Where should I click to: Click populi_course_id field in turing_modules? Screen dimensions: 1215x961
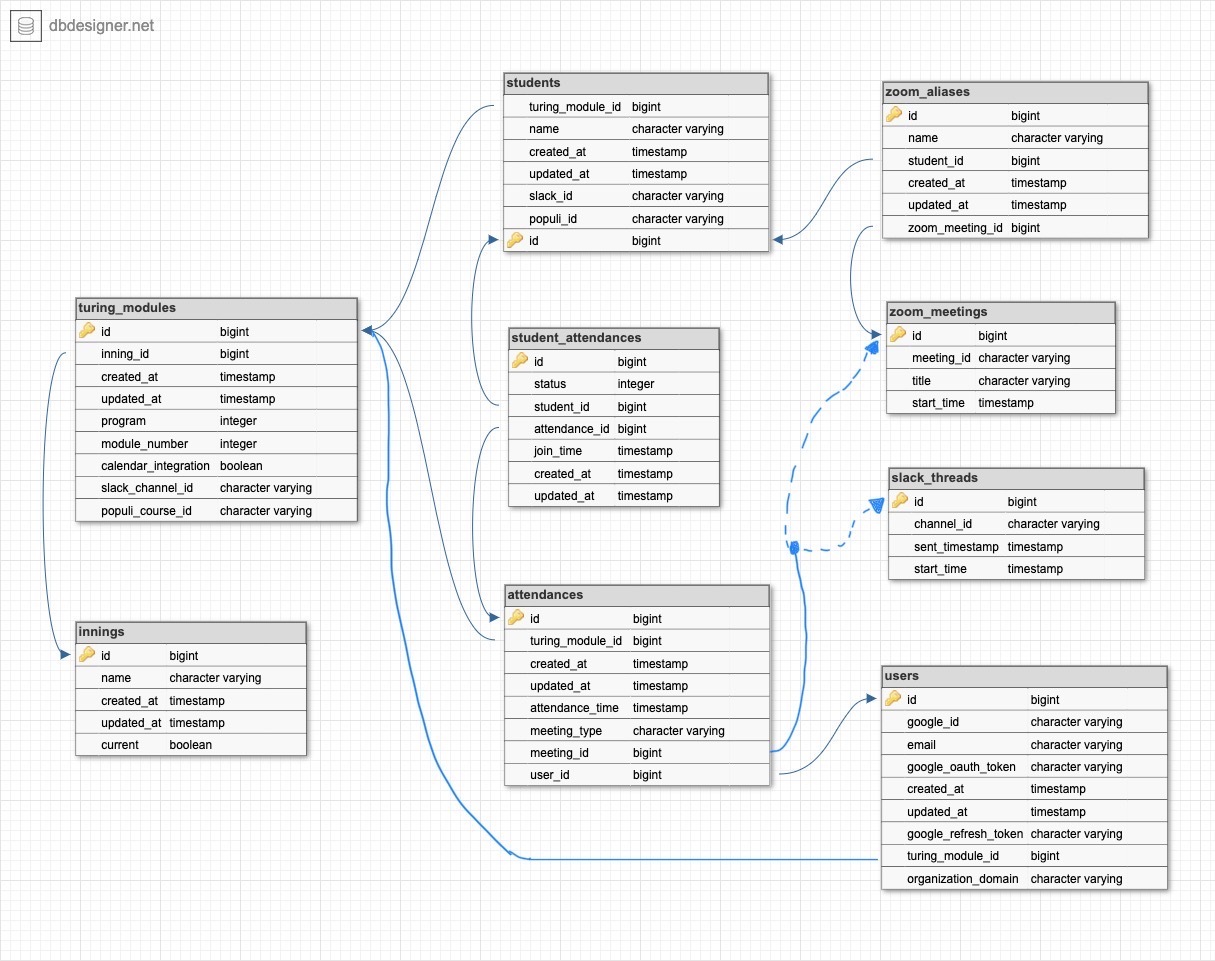coord(216,510)
